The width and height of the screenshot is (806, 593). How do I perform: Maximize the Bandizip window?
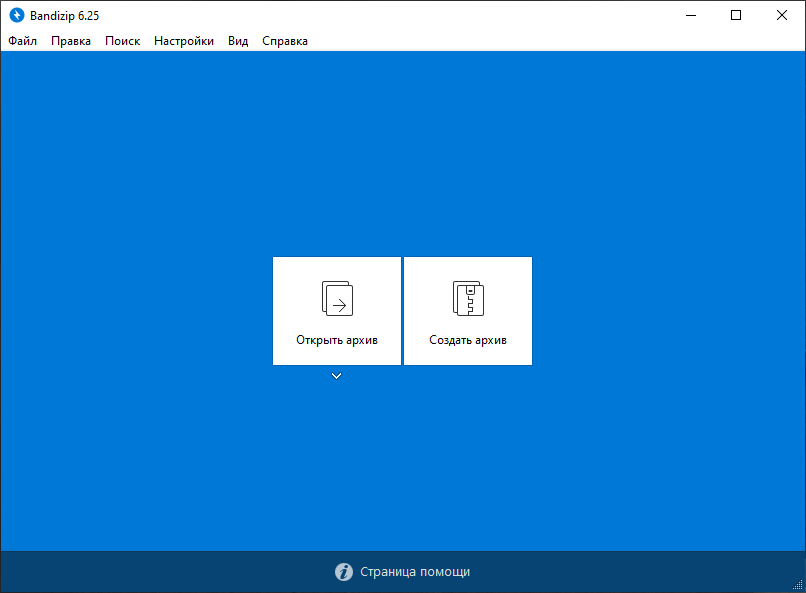[736, 15]
